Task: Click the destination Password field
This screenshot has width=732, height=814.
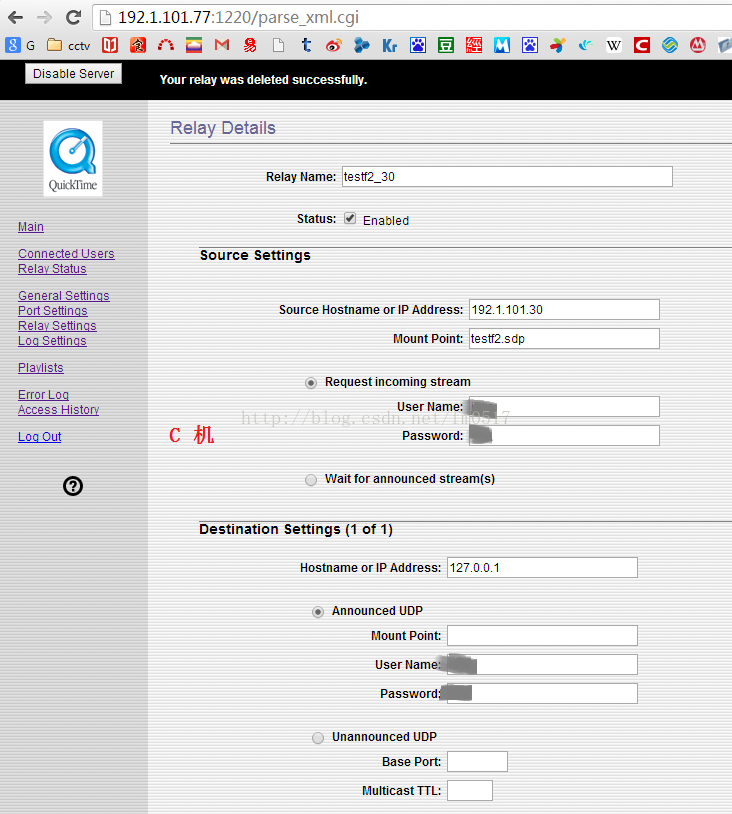Action: pos(543,694)
